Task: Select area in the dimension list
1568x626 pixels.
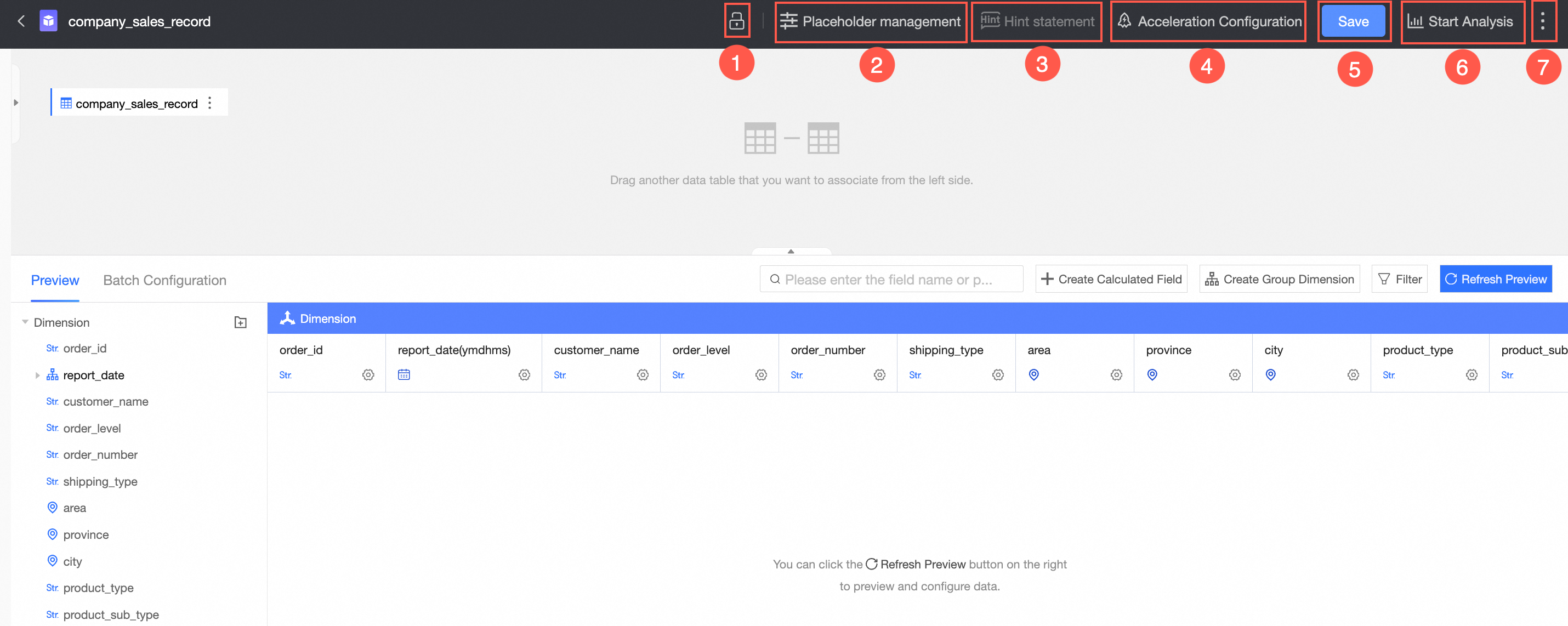Action: 74,508
